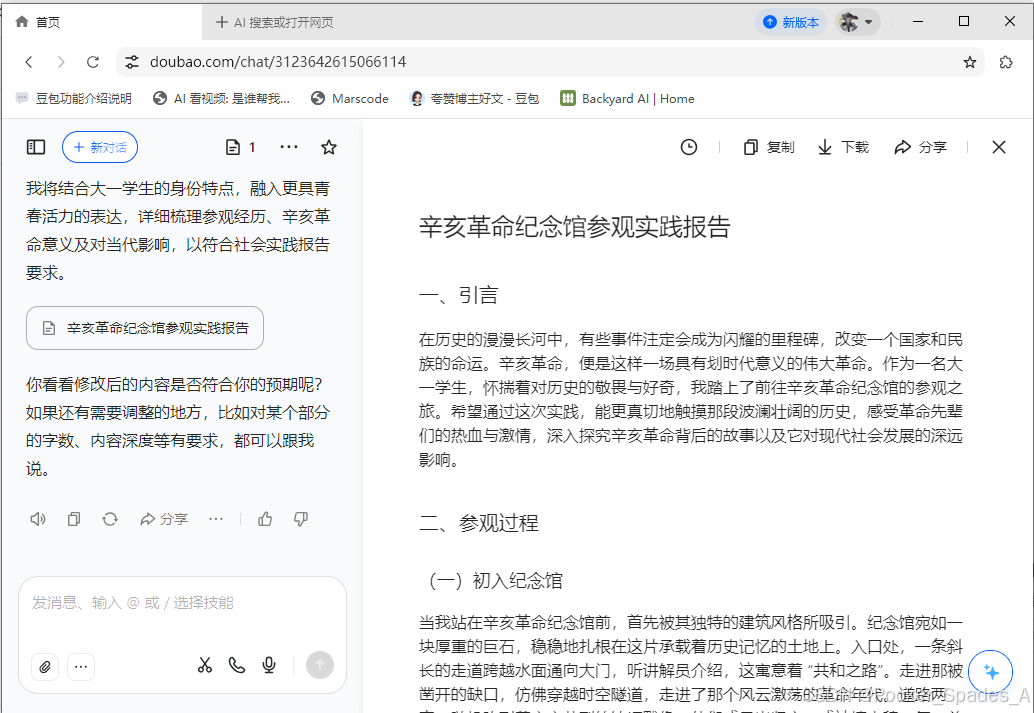Favorite this chat with star icon
This screenshot has height=713, width=1034.
pos(328,147)
